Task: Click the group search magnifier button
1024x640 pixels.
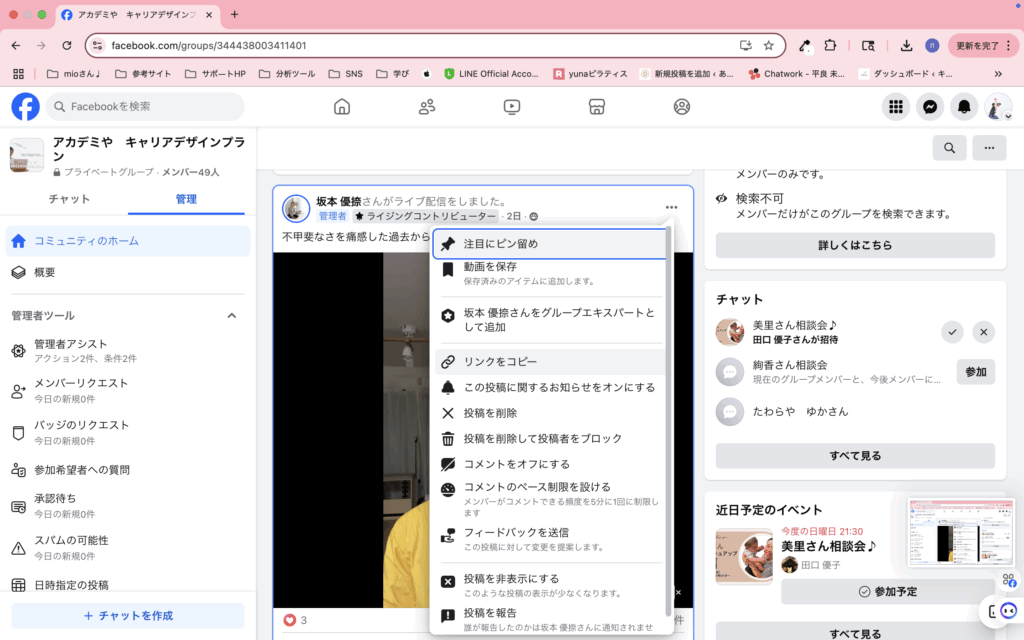Action: pyautogui.click(x=949, y=148)
